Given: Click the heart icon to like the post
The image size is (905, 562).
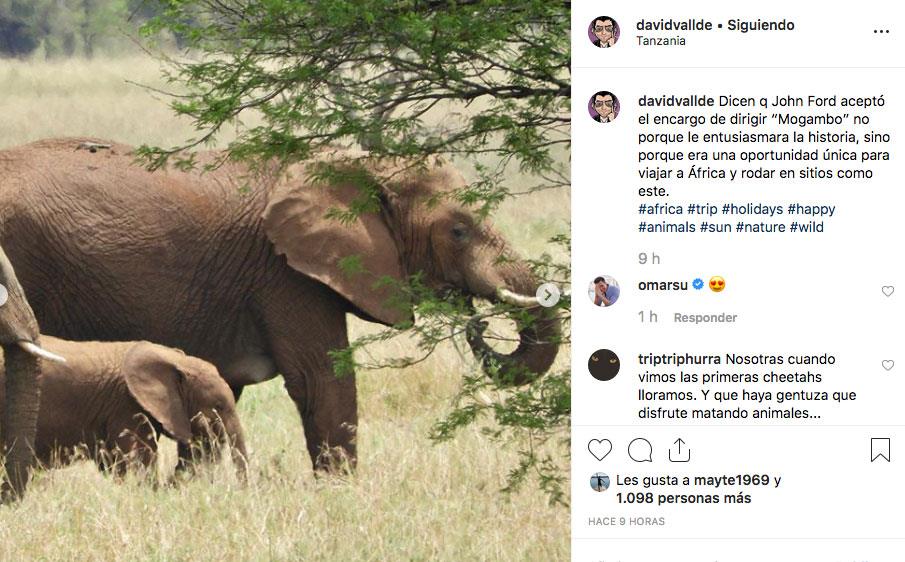Looking at the screenshot, I should click(x=600, y=450).
